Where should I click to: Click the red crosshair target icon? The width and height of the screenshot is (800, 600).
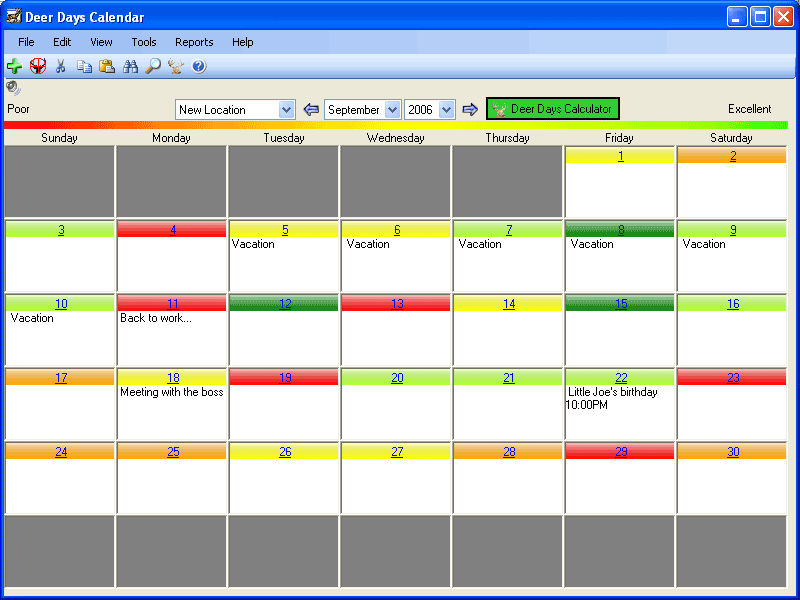click(x=38, y=66)
